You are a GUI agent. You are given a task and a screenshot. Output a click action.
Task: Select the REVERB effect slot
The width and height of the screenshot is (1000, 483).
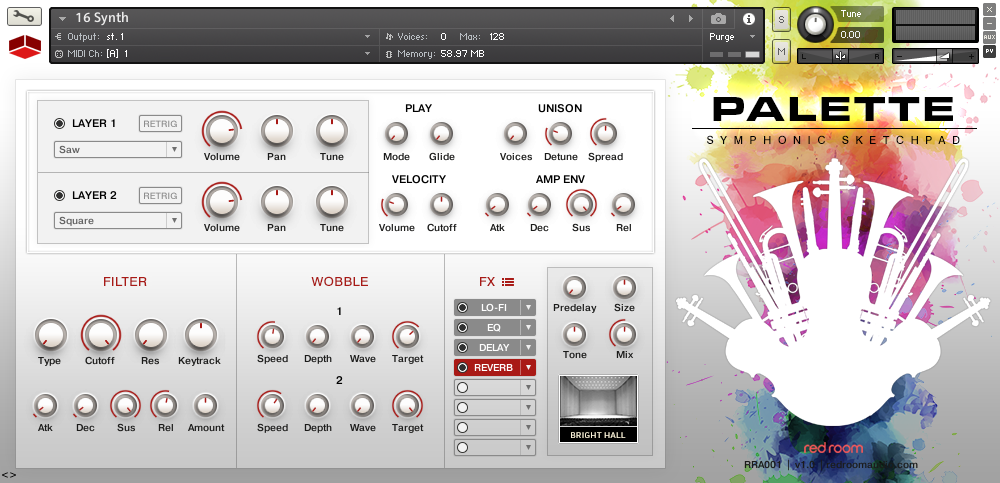pos(494,368)
